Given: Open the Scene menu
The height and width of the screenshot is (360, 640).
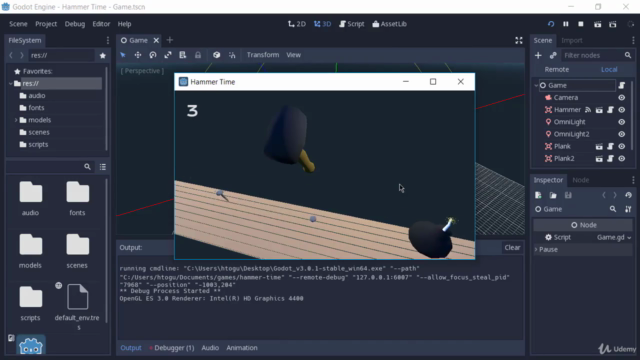Looking at the screenshot, I should 18,24.
